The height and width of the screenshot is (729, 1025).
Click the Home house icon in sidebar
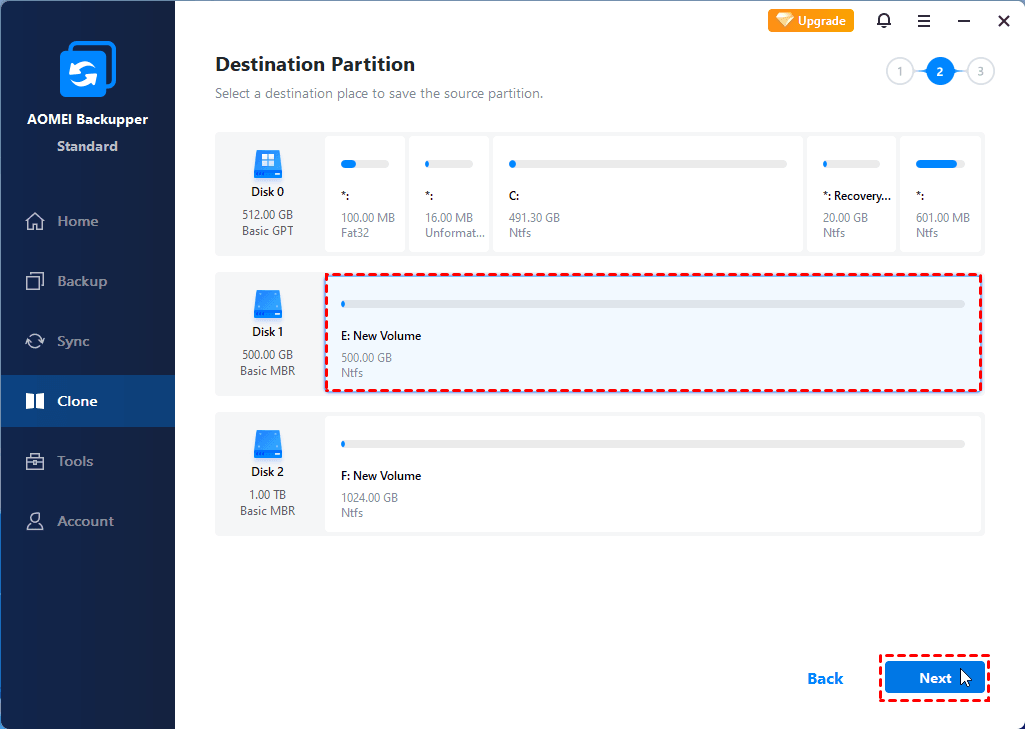click(36, 221)
